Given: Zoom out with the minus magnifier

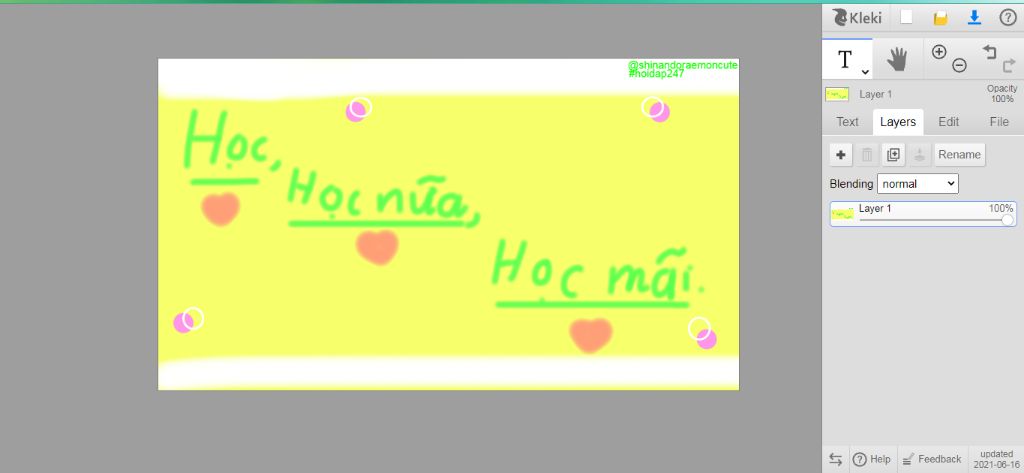Looking at the screenshot, I should click(959, 65).
